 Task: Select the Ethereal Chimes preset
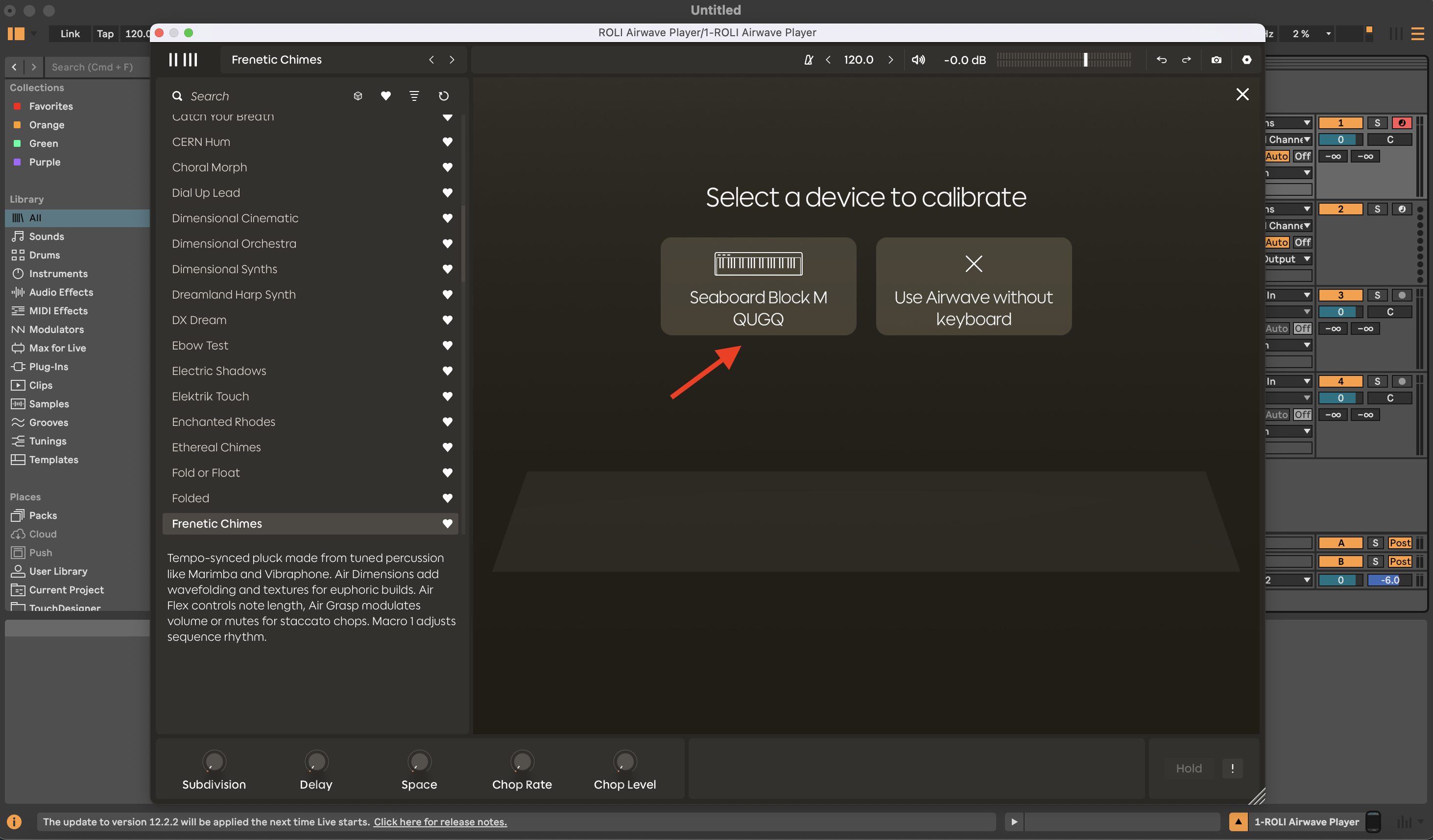[216, 447]
